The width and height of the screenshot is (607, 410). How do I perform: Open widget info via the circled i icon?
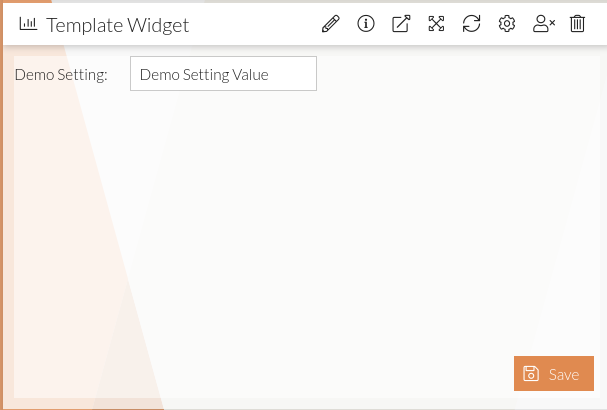coord(366,24)
